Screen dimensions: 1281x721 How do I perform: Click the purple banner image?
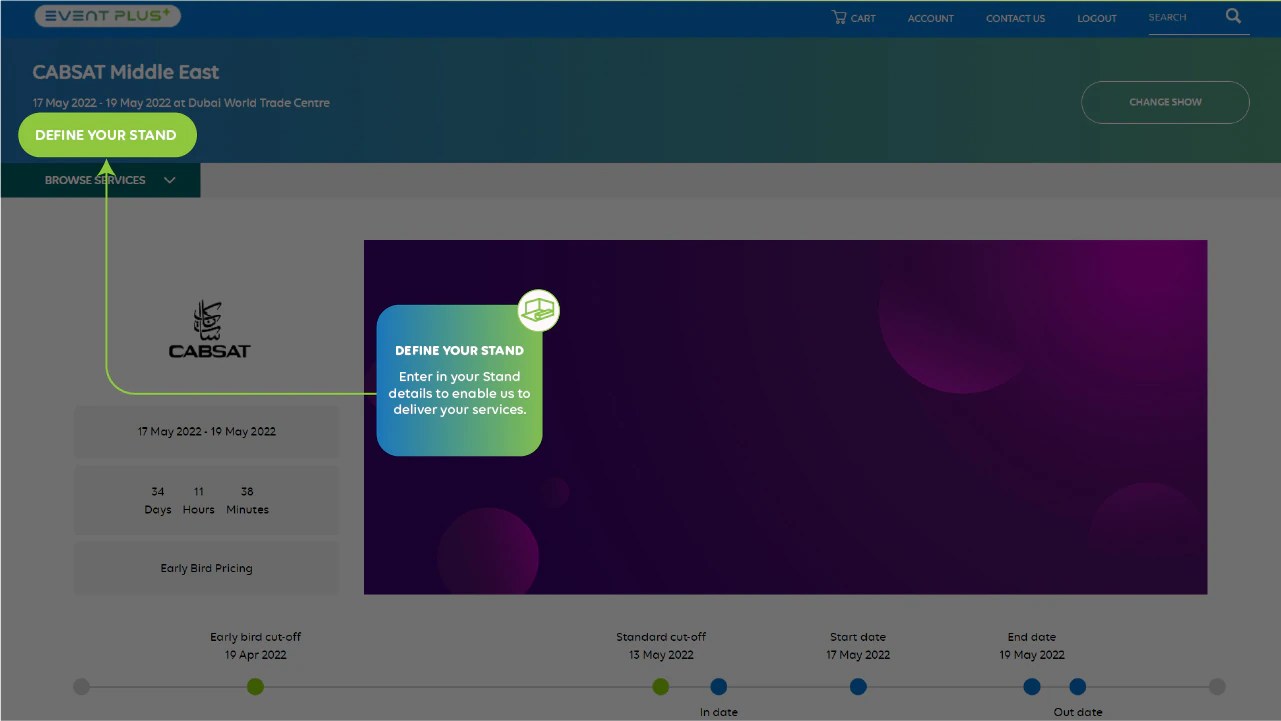pyautogui.click(x=785, y=417)
